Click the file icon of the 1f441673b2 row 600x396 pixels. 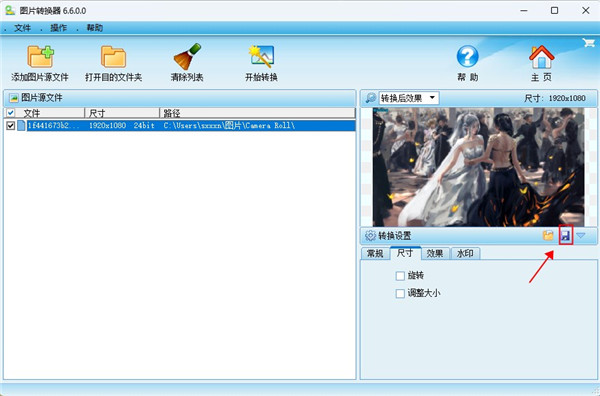[x=21, y=125]
